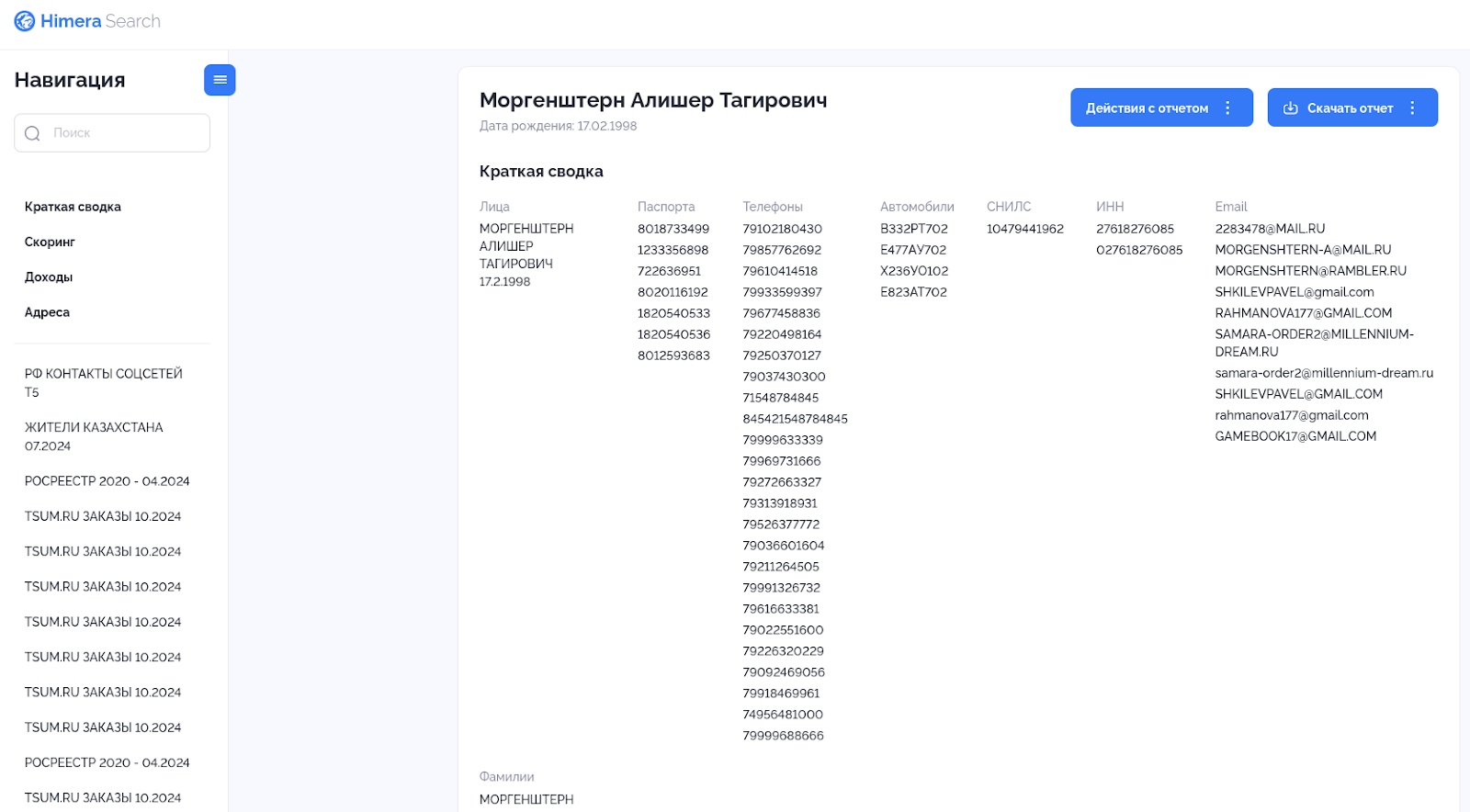The height and width of the screenshot is (812, 1470).
Task: Open three-dot menu on Действия с отчетом
Action: pos(1227,108)
